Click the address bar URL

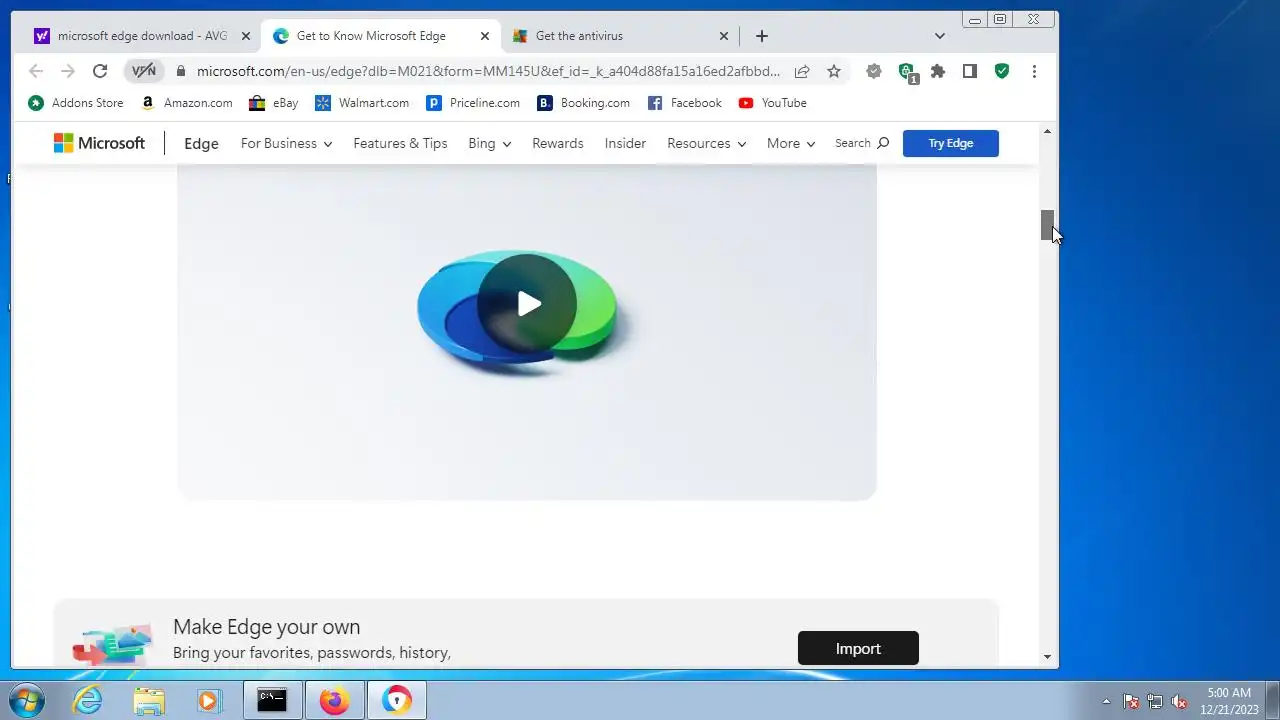coord(488,71)
